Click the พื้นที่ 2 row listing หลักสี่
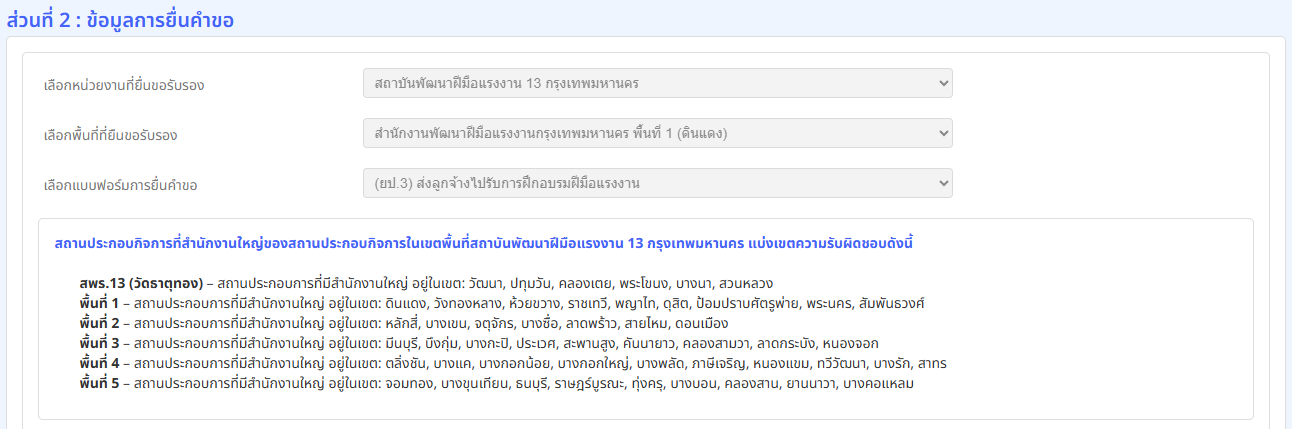This screenshot has height=429, width=1292. pyautogui.click(x=403, y=323)
